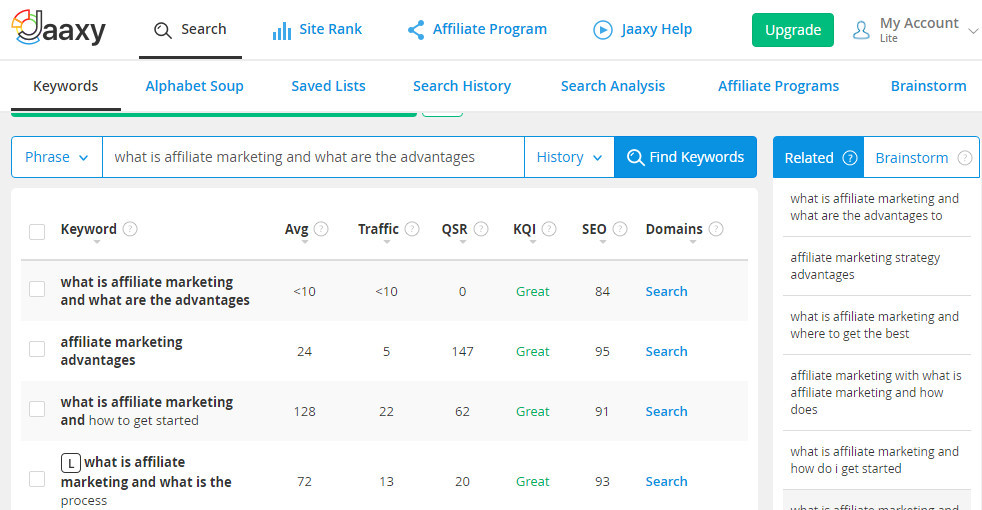Select related 'where to get the best'

pyautogui.click(x=876, y=325)
